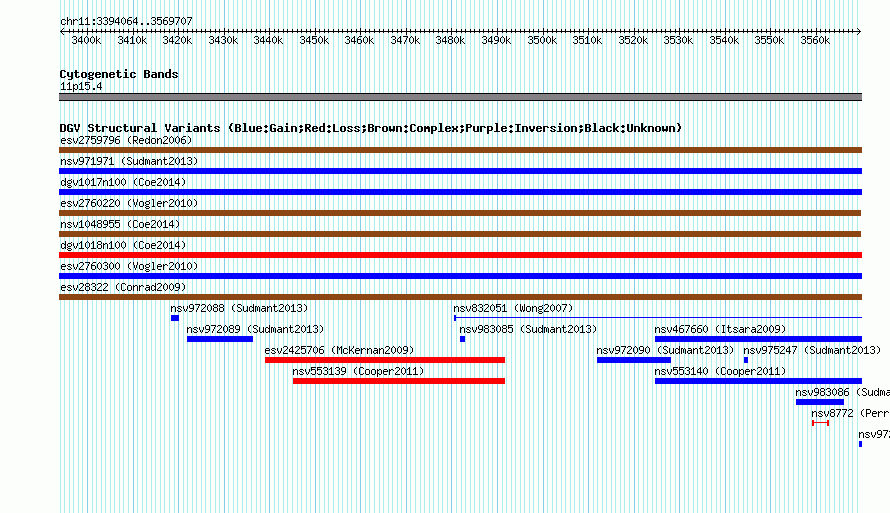
Task: Select the red nsv553139 (Cooper2011) bar
Action: click(399, 381)
